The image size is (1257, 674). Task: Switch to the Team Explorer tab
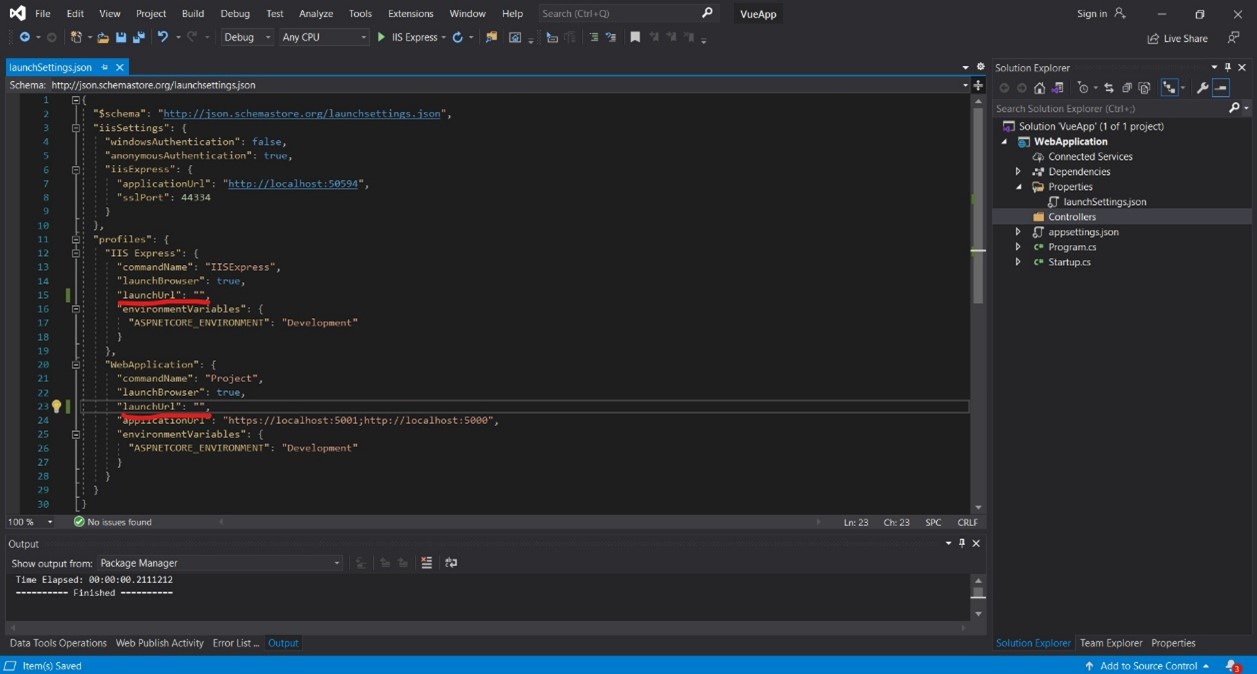[1110, 643]
